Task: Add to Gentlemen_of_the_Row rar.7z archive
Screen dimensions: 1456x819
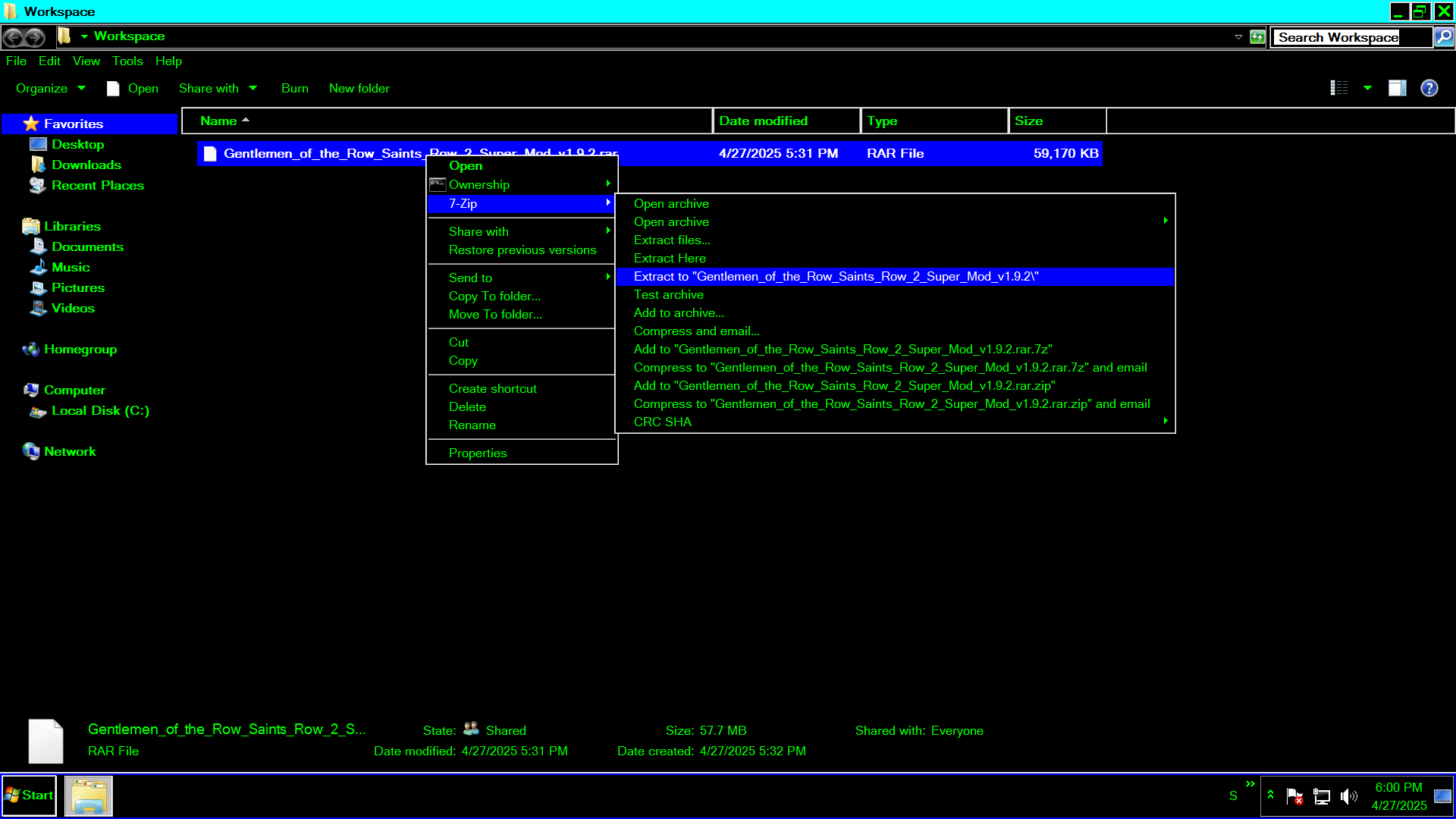Action: point(895,350)
